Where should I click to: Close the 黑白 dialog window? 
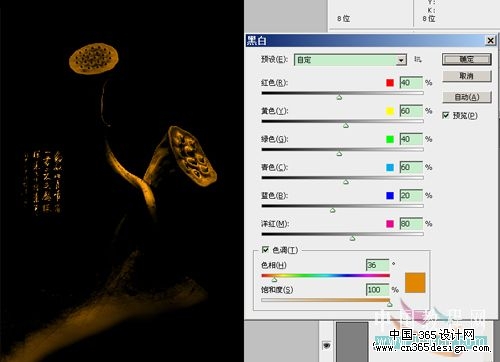click(490, 41)
